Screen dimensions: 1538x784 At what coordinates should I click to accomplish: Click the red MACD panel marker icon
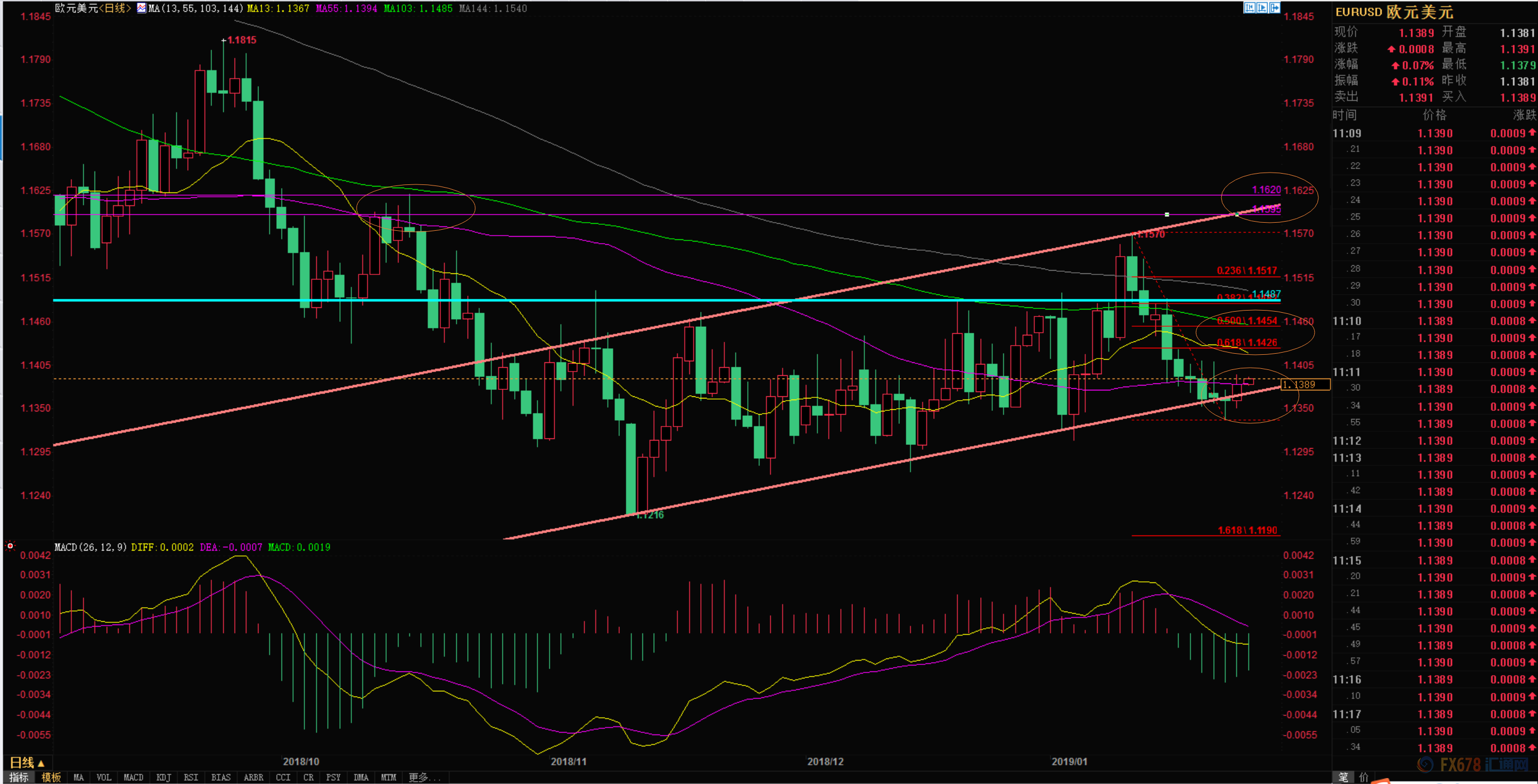10,546
